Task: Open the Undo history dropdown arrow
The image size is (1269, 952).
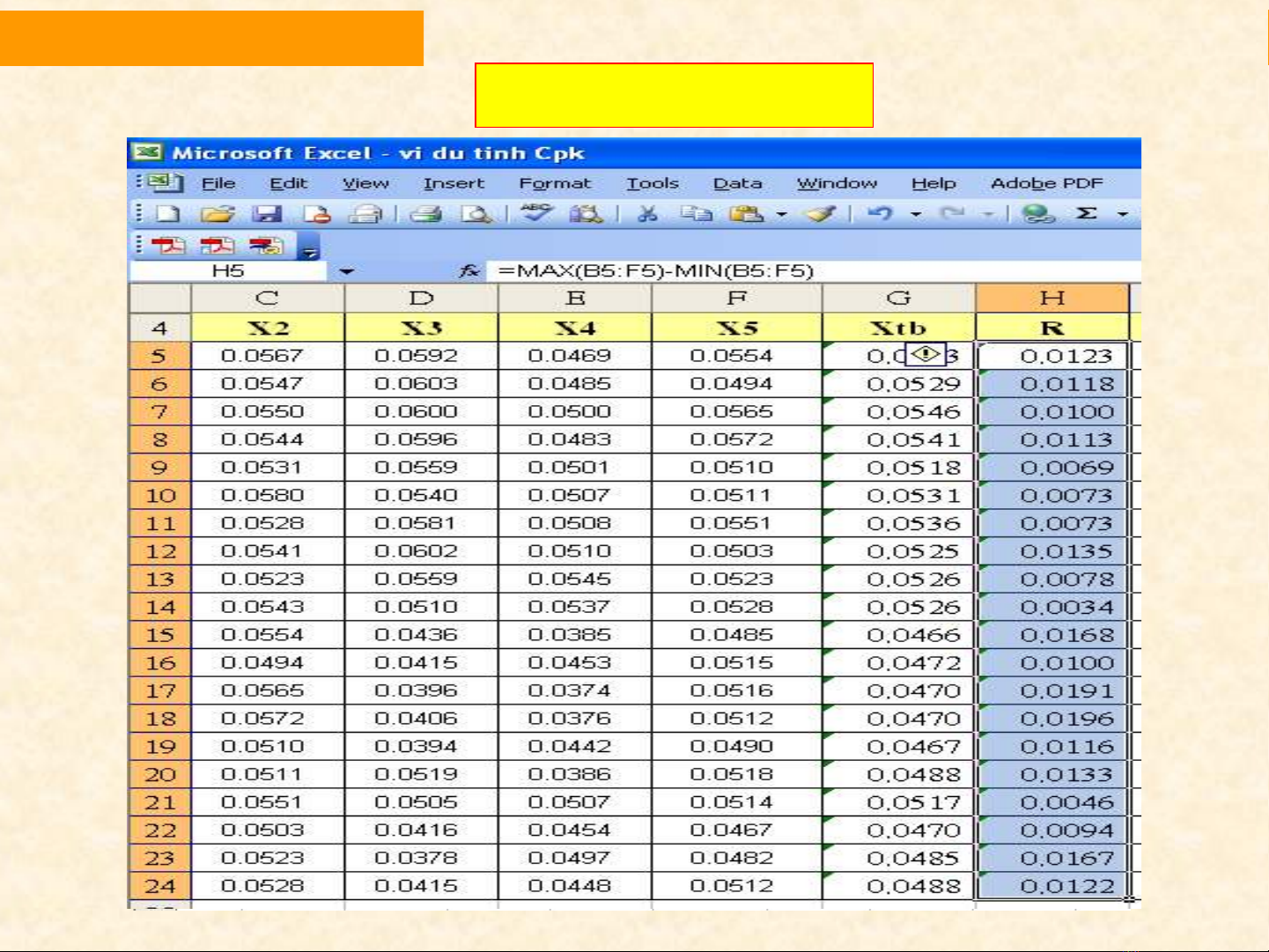Action: coord(916,214)
